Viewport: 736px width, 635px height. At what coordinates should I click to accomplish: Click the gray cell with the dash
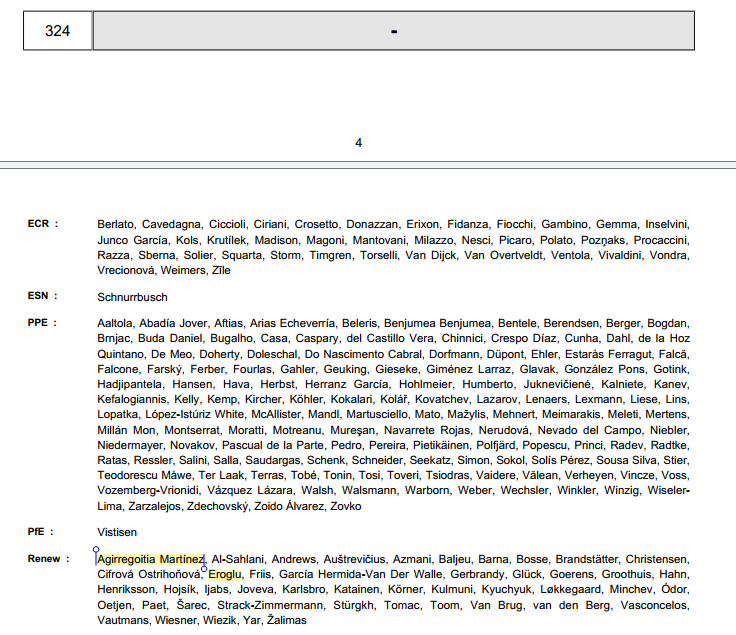pos(394,31)
